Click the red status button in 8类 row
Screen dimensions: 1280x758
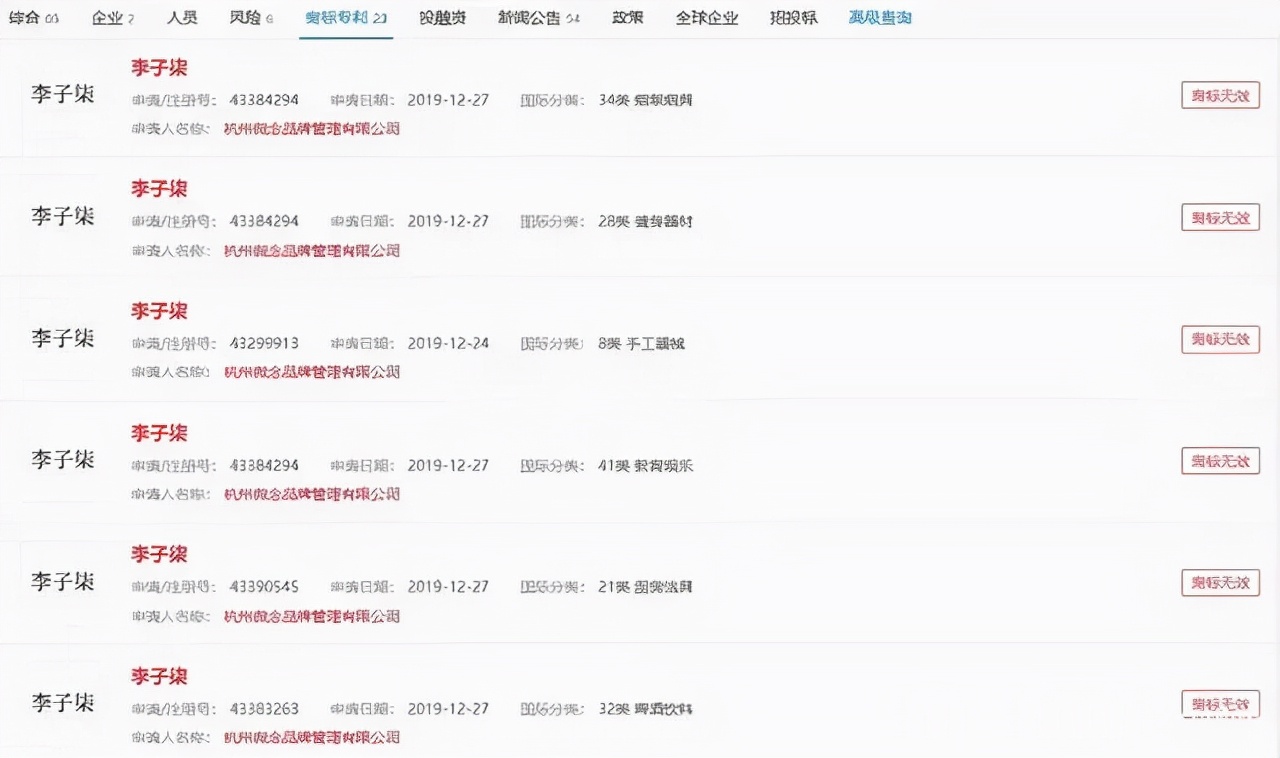coord(1220,339)
